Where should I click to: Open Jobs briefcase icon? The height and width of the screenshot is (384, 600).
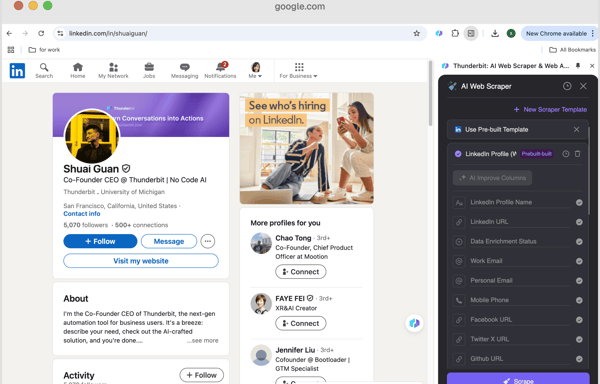pyautogui.click(x=149, y=67)
